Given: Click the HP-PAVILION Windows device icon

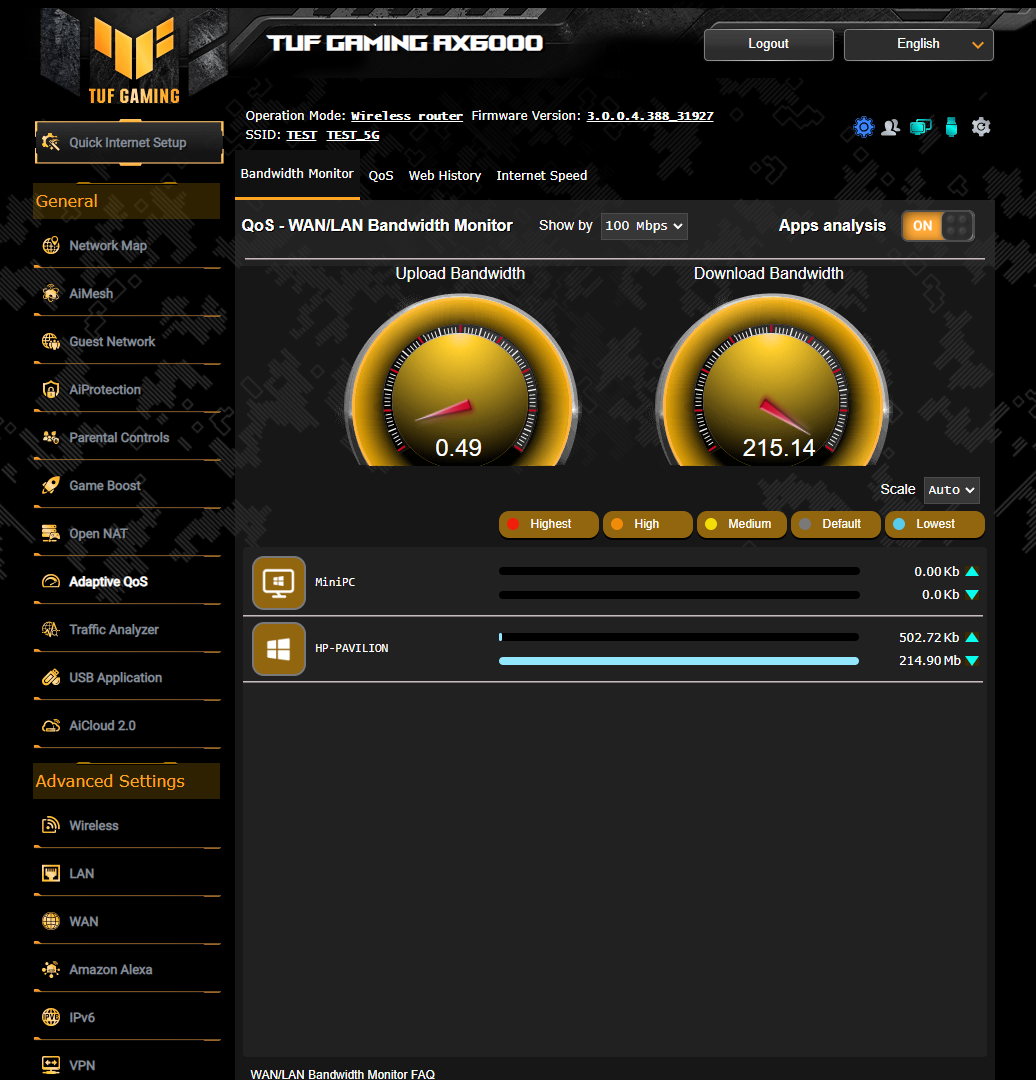Looking at the screenshot, I should [279, 649].
